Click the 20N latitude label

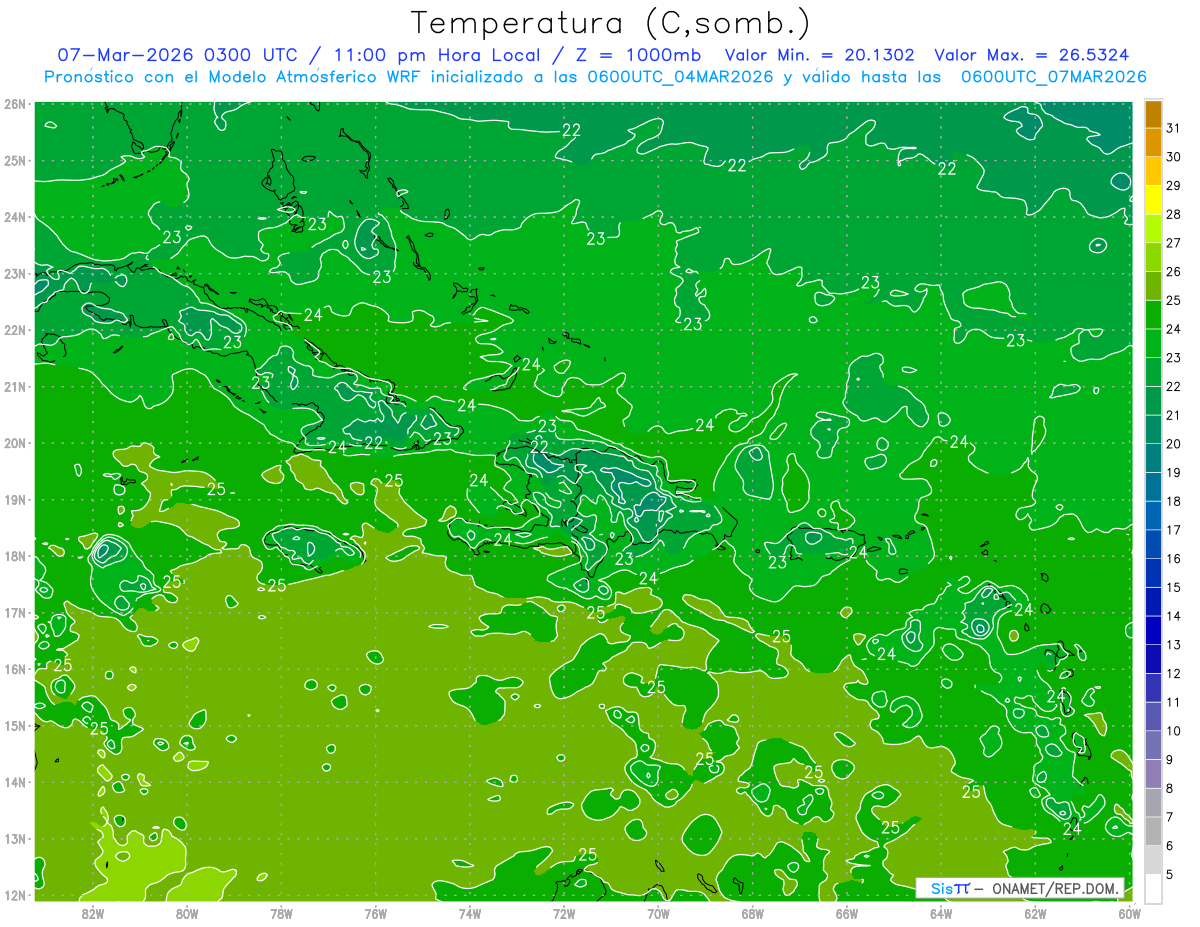pos(16,443)
